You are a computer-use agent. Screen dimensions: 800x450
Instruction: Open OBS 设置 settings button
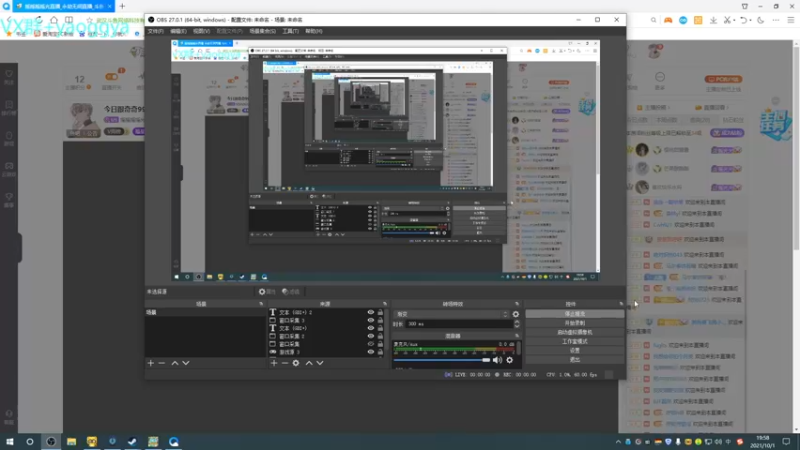[574, 351]
